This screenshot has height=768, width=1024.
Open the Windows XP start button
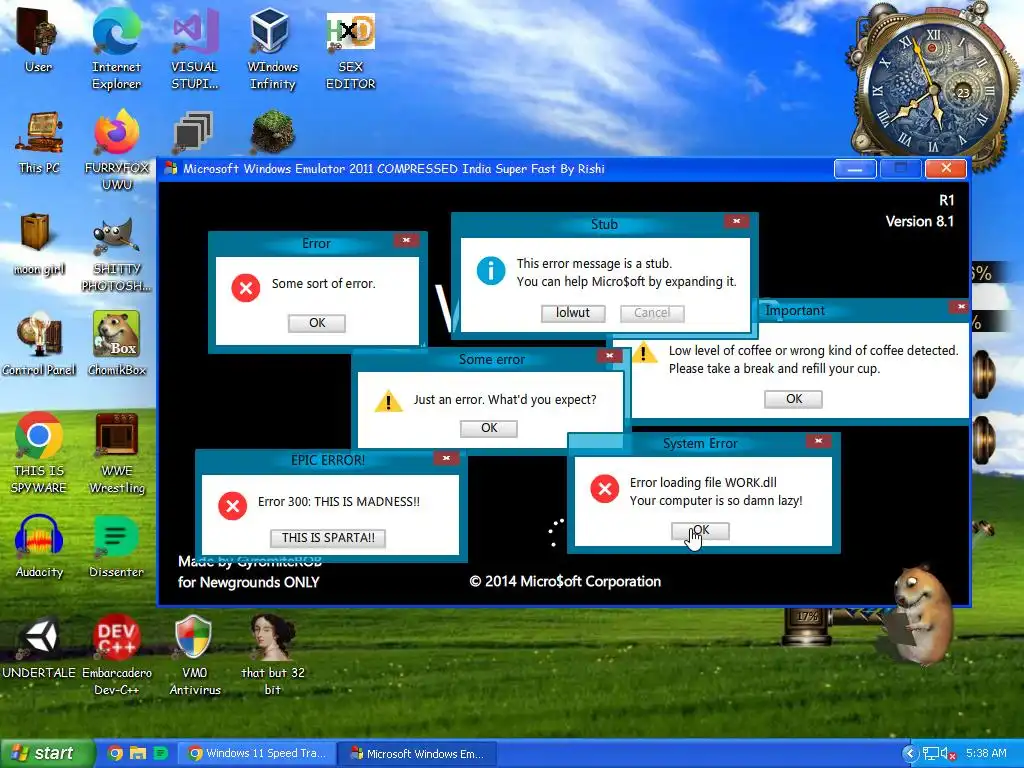[x=47, y=753]
